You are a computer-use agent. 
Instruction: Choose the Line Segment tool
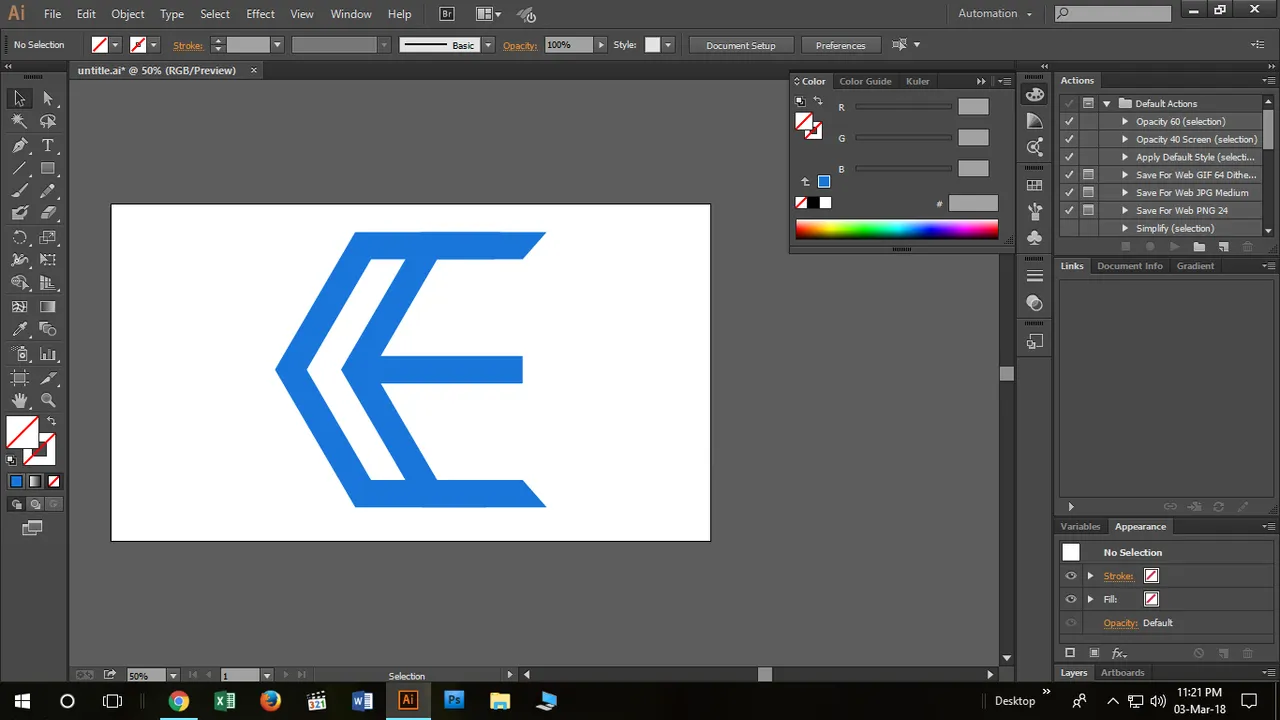tap(19, 169)
